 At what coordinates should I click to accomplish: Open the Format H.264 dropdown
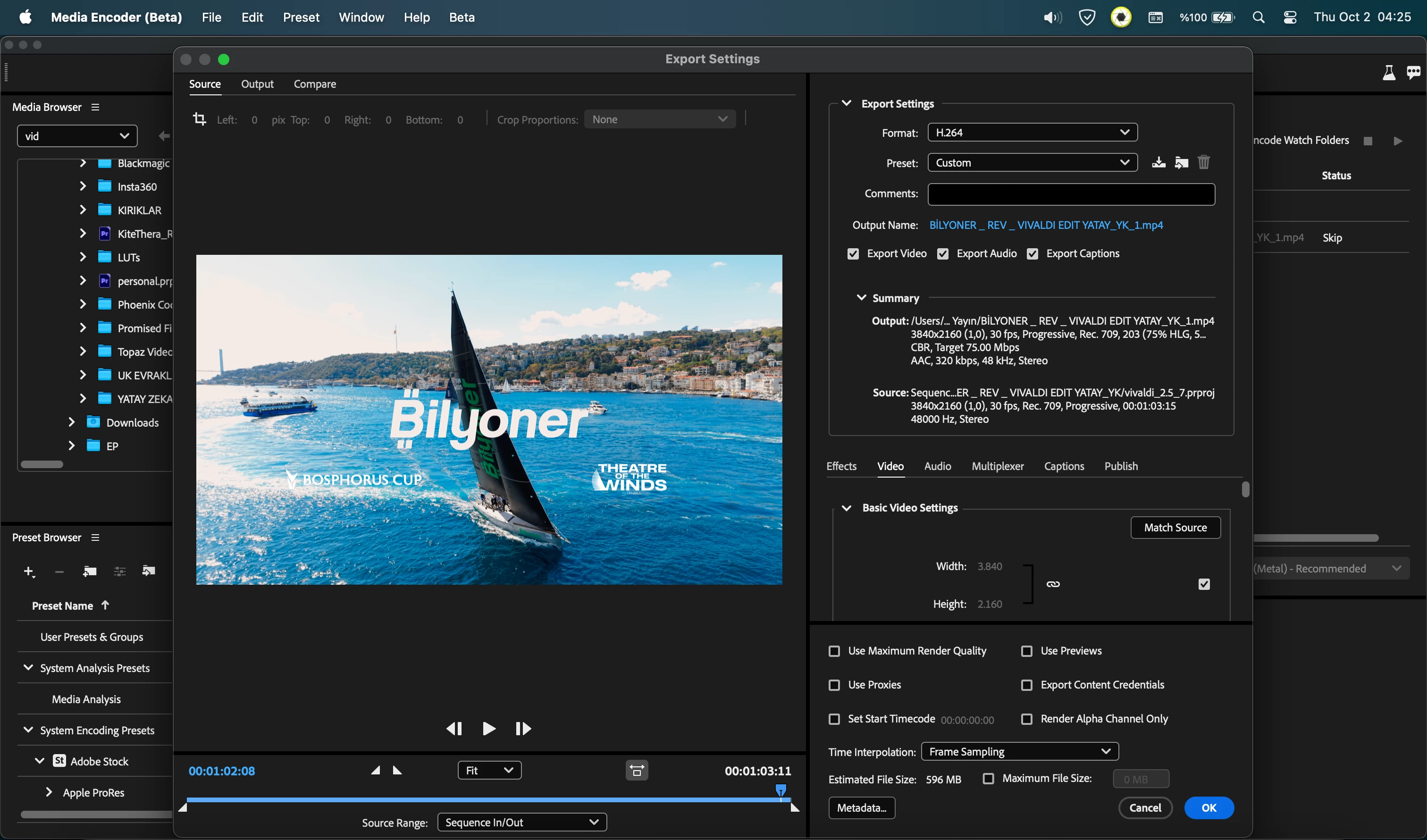1032,133
